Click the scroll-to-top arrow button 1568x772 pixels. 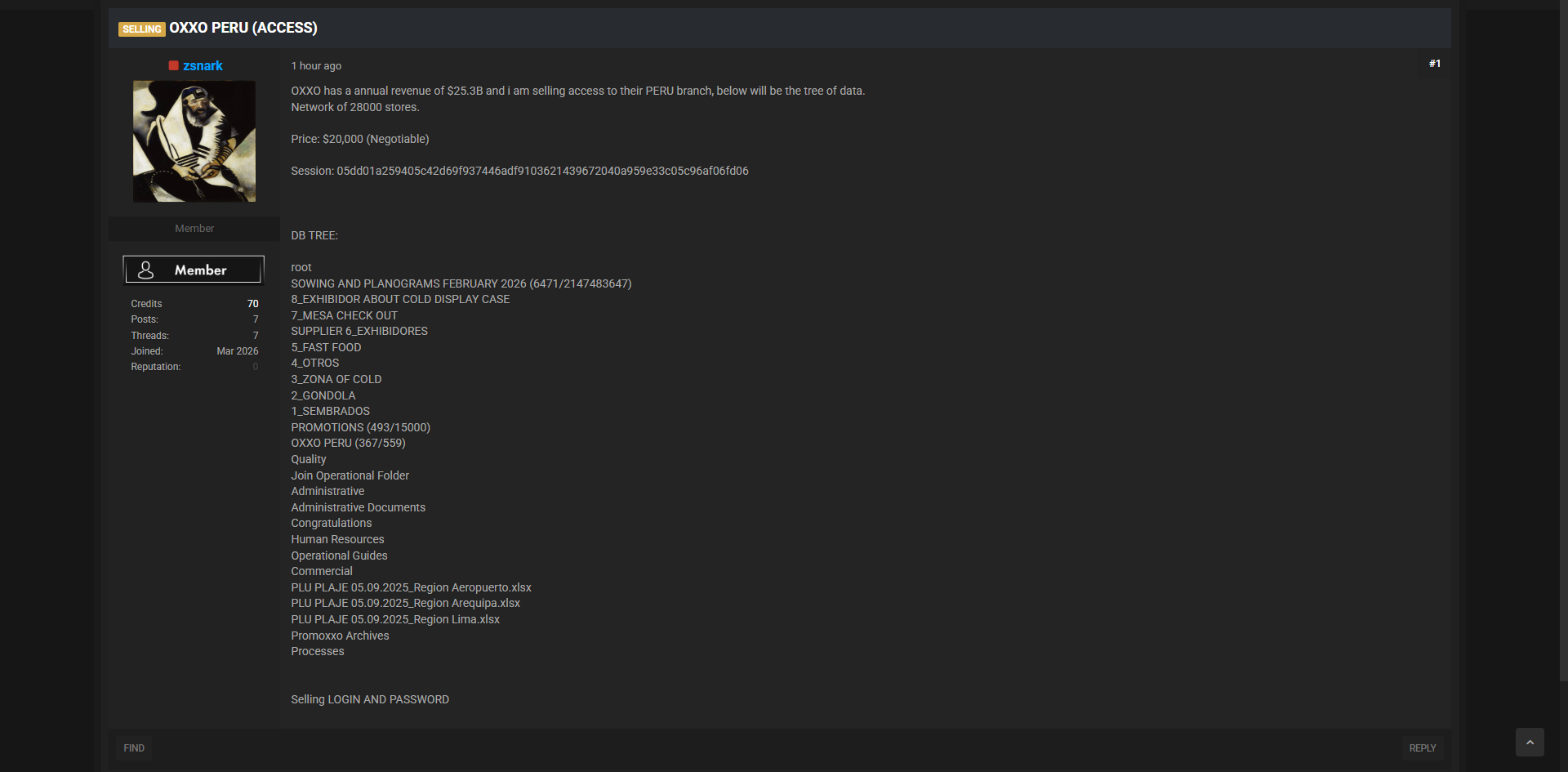1530,743
